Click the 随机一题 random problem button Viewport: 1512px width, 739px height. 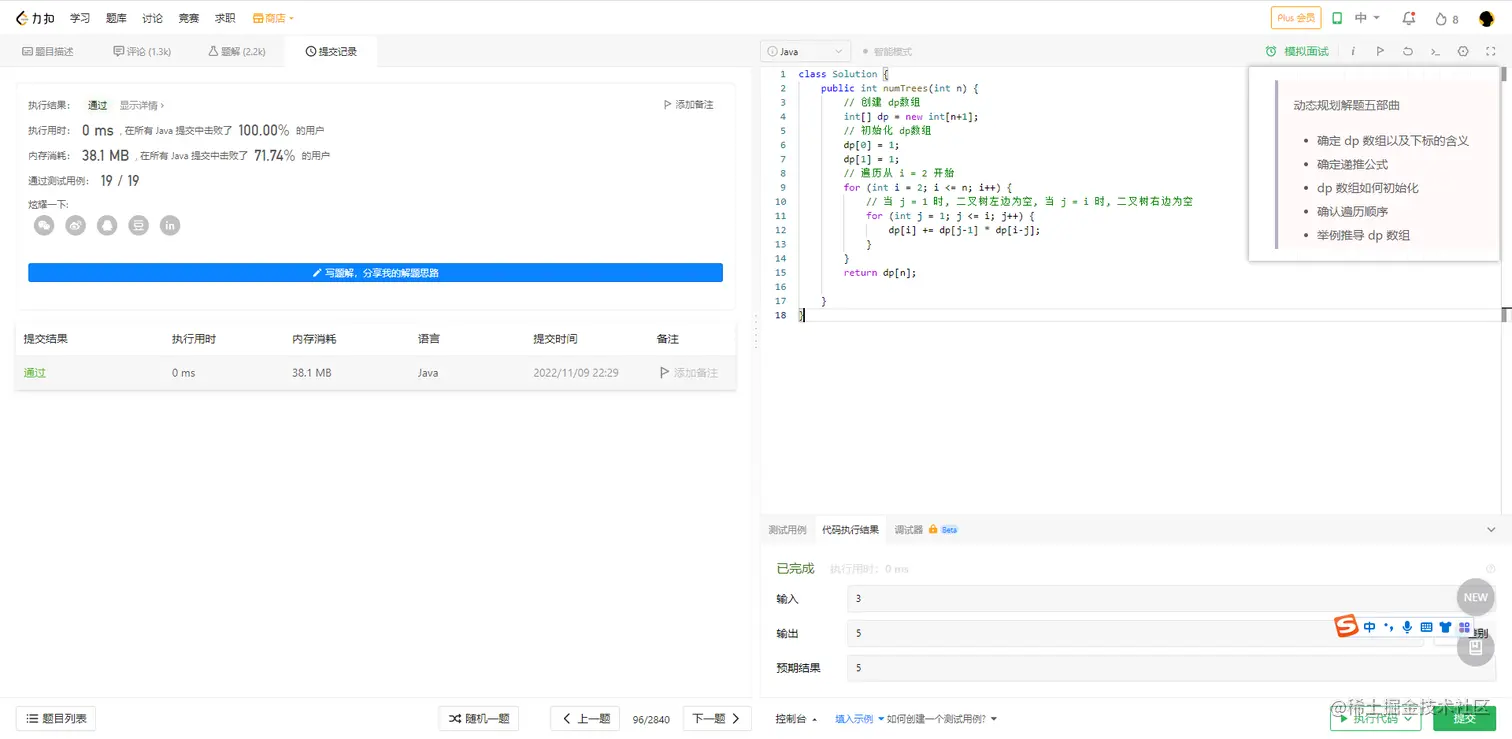pyautogui.click(x=479, y=718)
